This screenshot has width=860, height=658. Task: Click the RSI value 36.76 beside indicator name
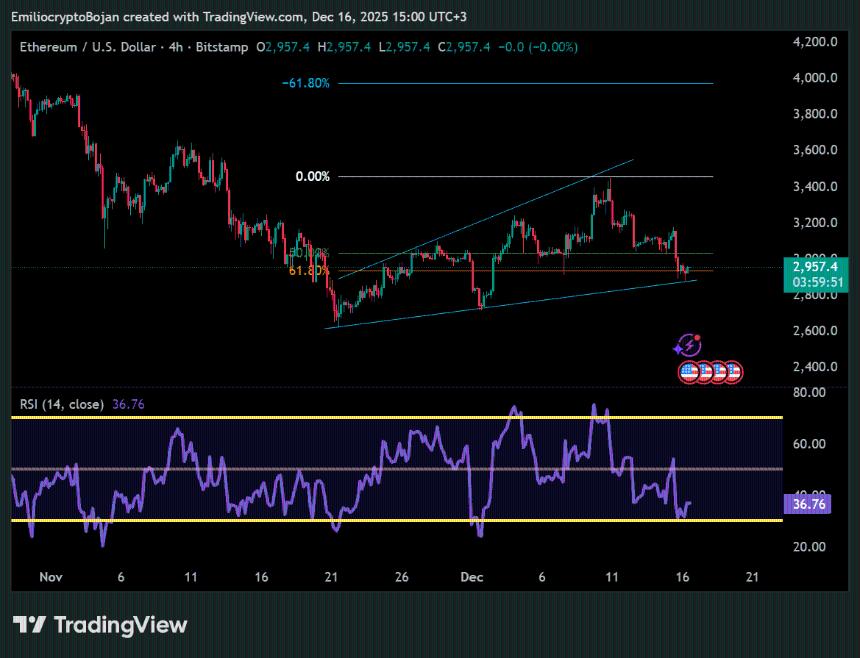click(129, 404)
